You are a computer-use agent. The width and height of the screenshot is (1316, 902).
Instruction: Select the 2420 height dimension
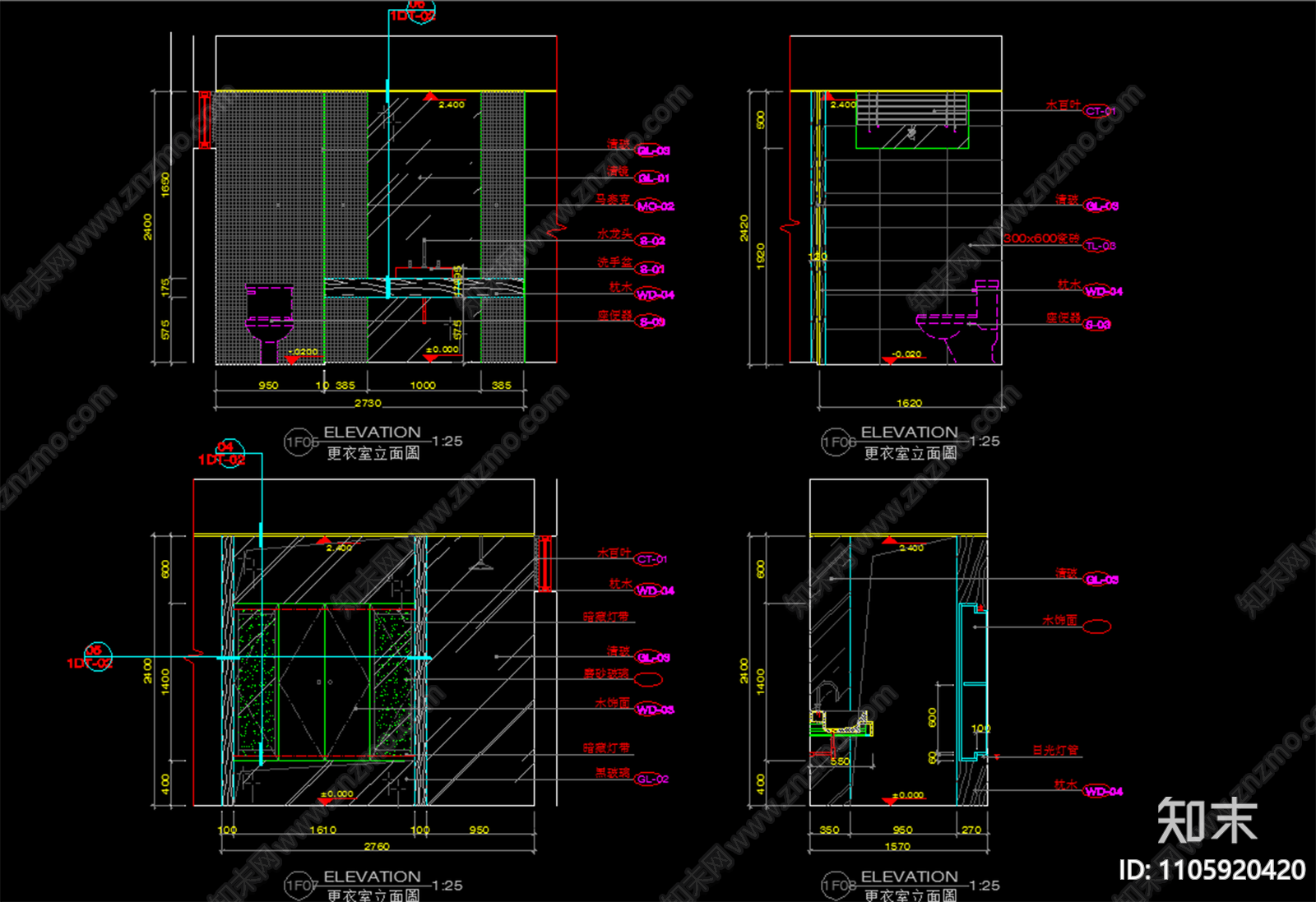[x=744, y=228]
